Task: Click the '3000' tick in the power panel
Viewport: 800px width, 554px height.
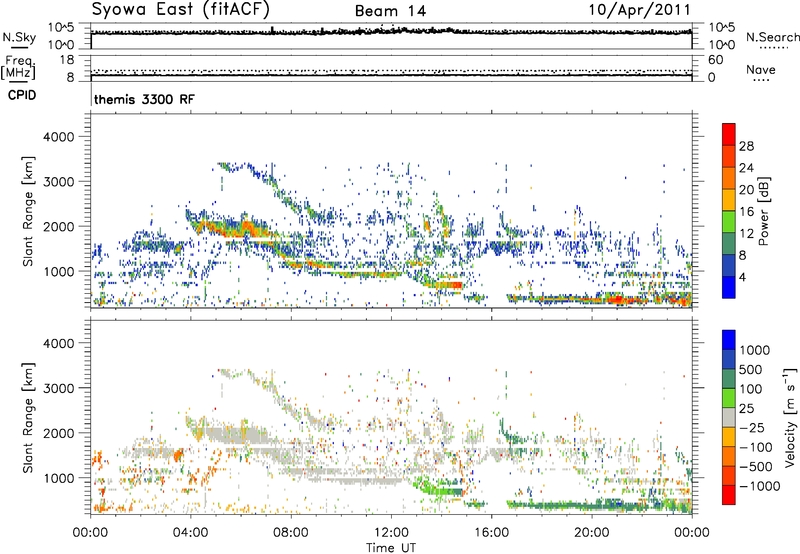Action: (59, 182)
